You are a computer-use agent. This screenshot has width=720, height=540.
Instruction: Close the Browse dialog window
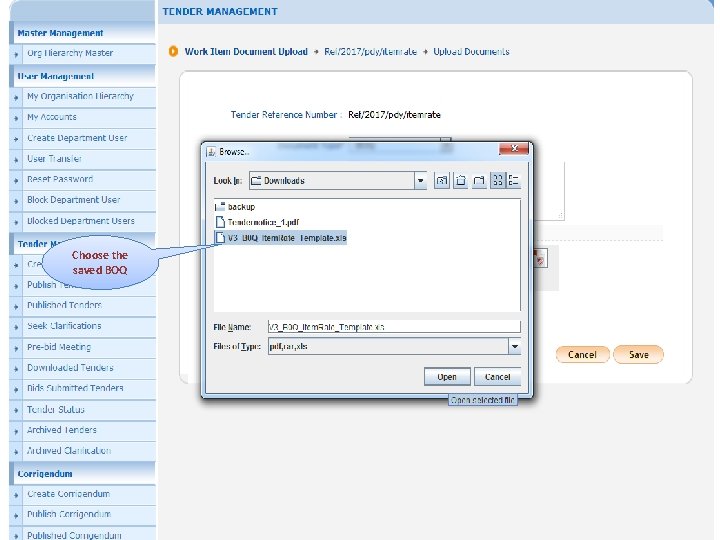click(x=514, y=149)
